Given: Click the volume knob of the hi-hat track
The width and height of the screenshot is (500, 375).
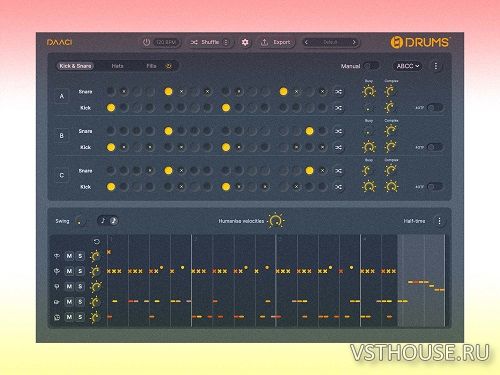Looking at the screenshot, I should click(x=95, y=271).
